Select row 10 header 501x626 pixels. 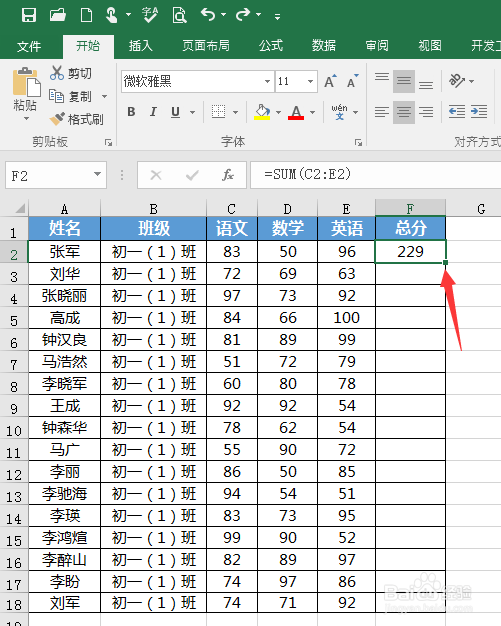14,430
